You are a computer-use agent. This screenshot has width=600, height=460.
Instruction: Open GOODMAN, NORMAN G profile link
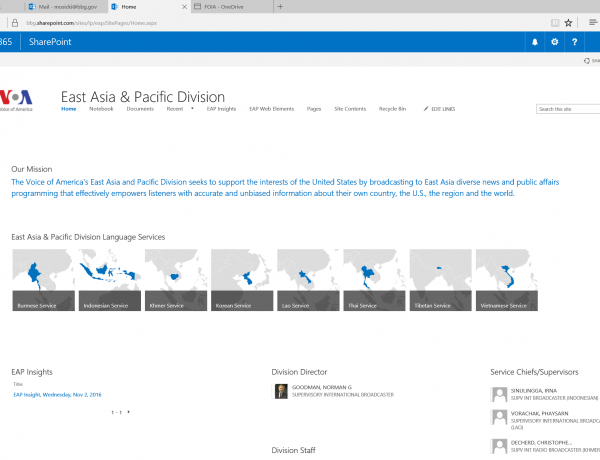pos(322,387)
